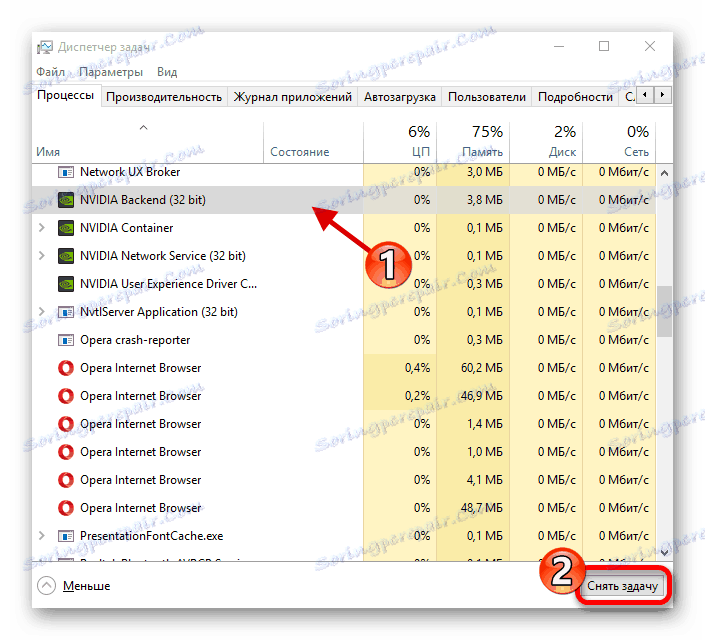
Task: Click Opera icon in 4,1 МБ row
Action: 66,480
